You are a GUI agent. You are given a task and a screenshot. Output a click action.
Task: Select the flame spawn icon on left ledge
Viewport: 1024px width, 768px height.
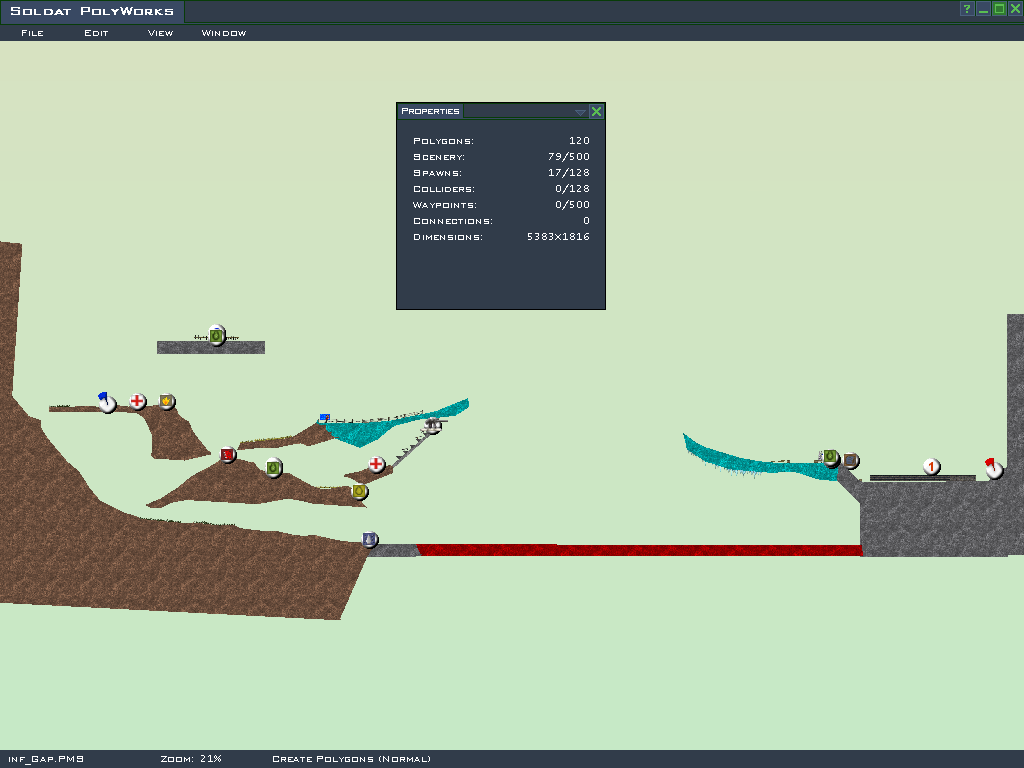(167, 402)
